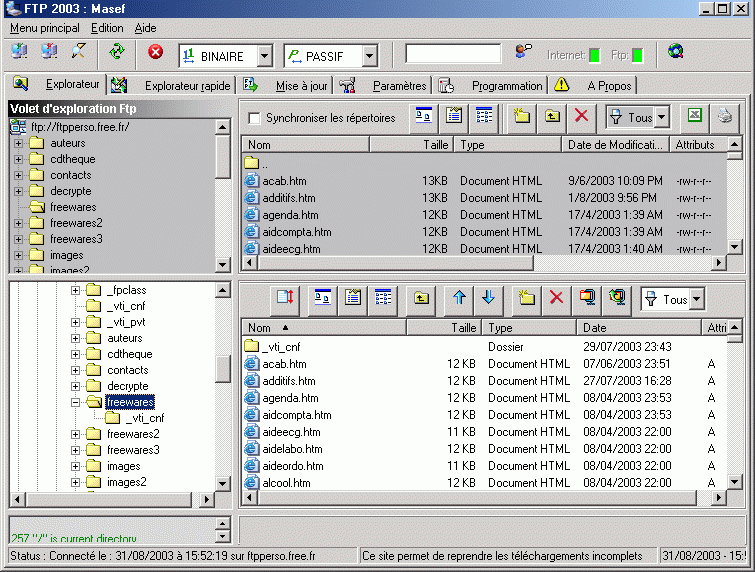
Task: Switch FTP pane to list view
Action: click(x=454, y=117)
